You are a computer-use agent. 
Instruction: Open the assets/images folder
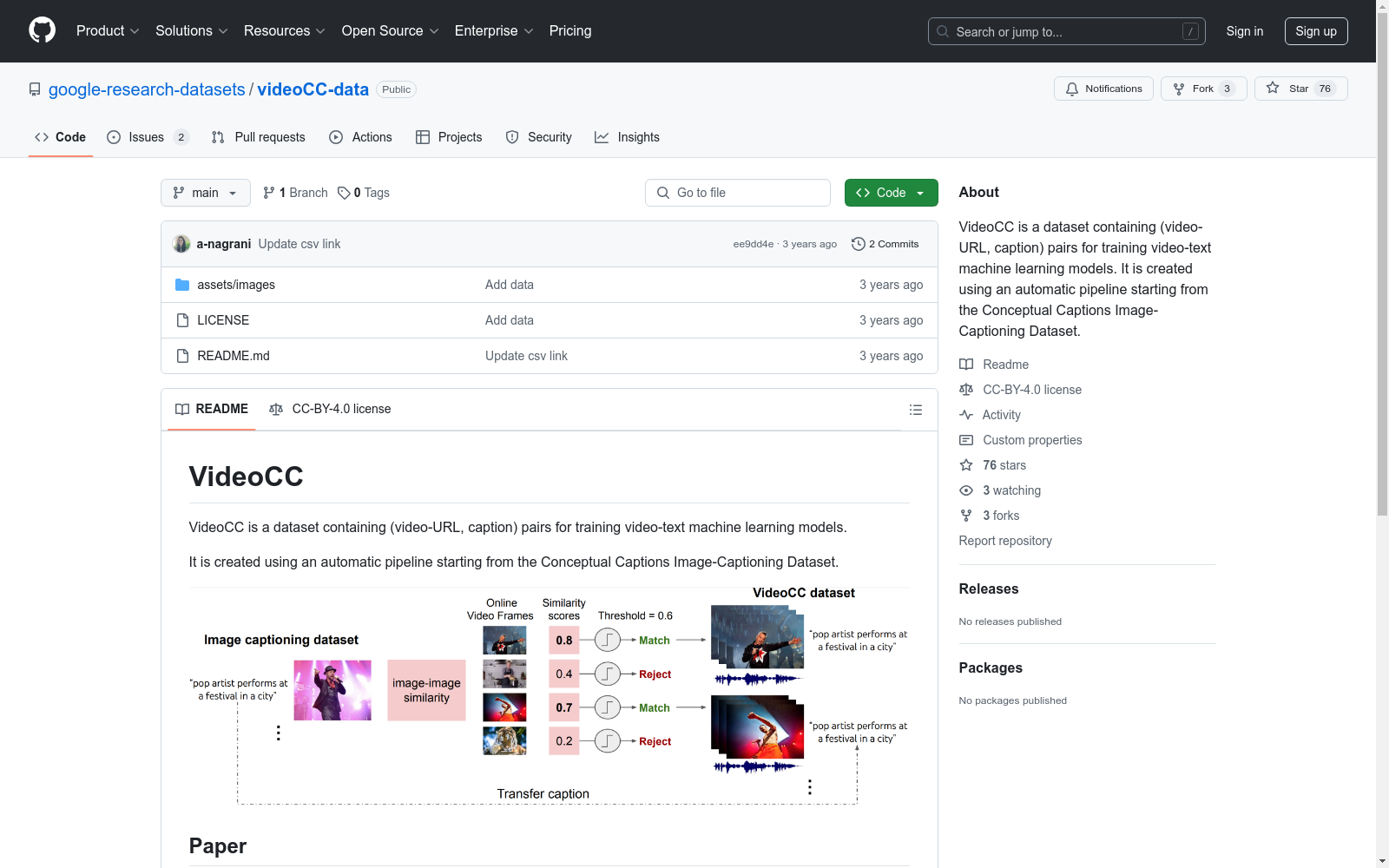[x=236, y=285]
